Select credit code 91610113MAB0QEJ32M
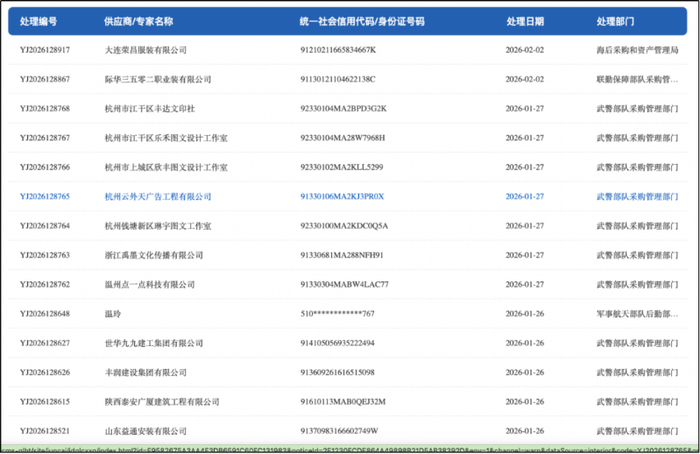 tap(343, 402)
